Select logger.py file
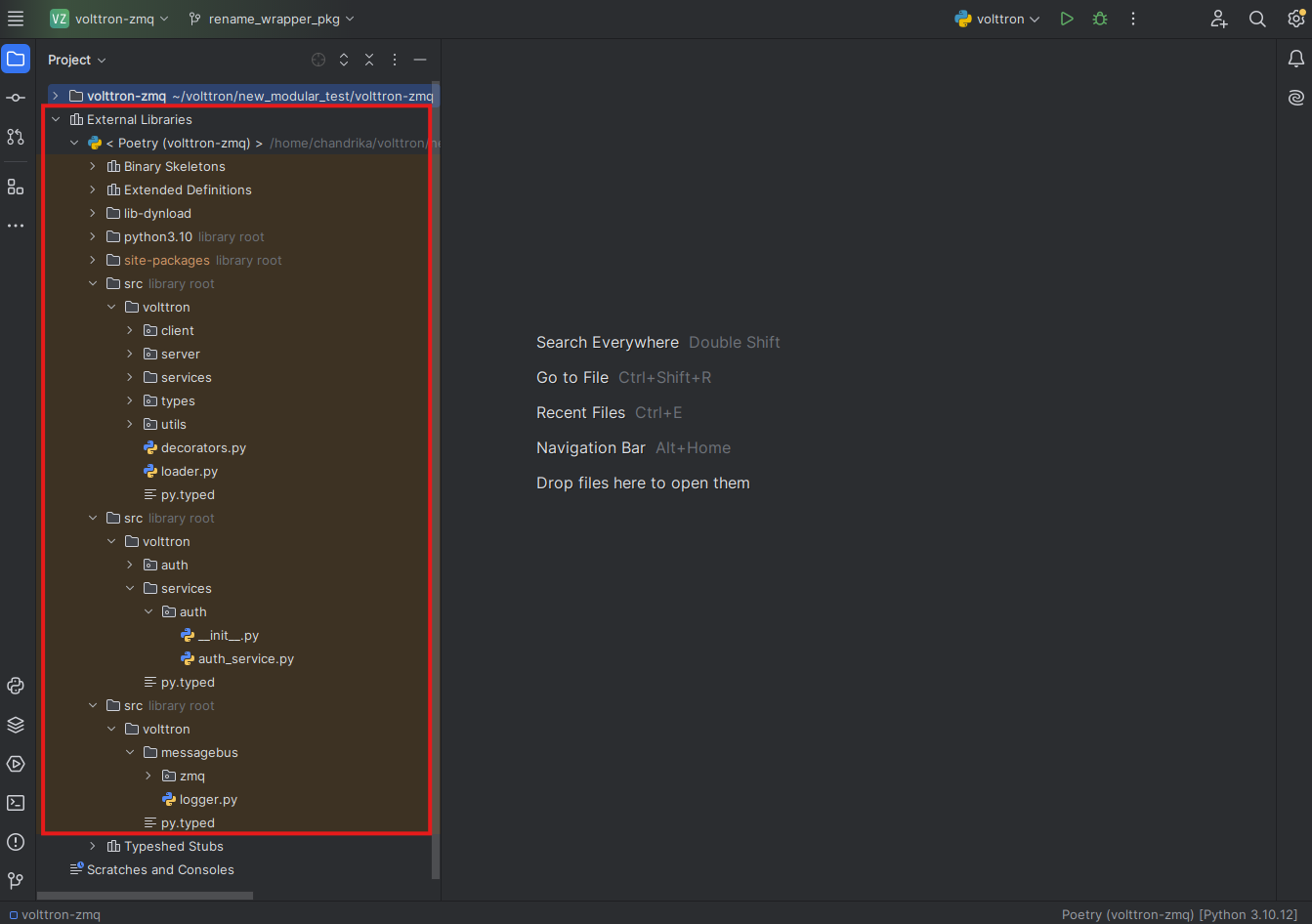Viewport: 1312px width, 924px height. point(208,799)
